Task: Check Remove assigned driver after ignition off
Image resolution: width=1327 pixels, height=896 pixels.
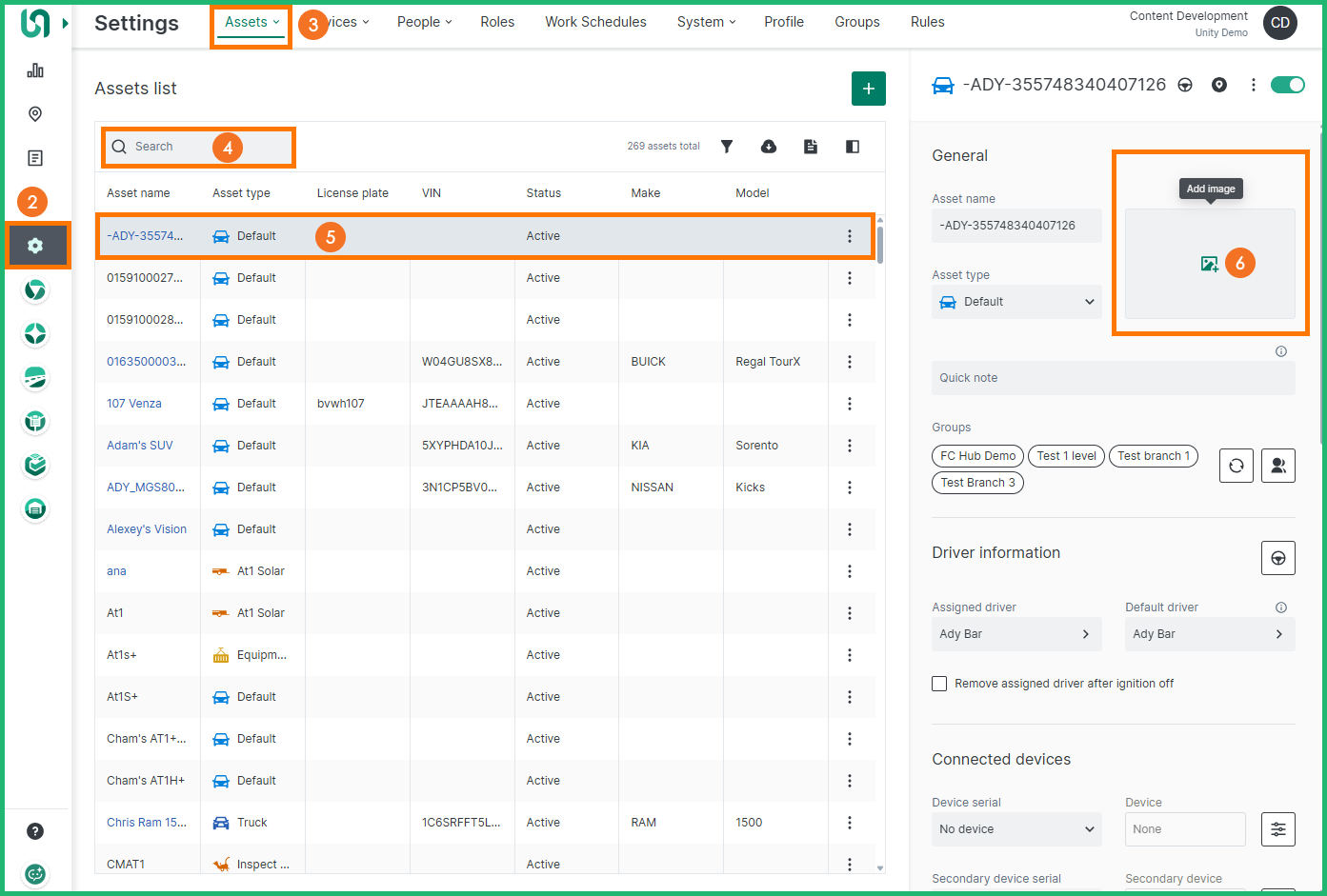Action: [x=939, y=684]
